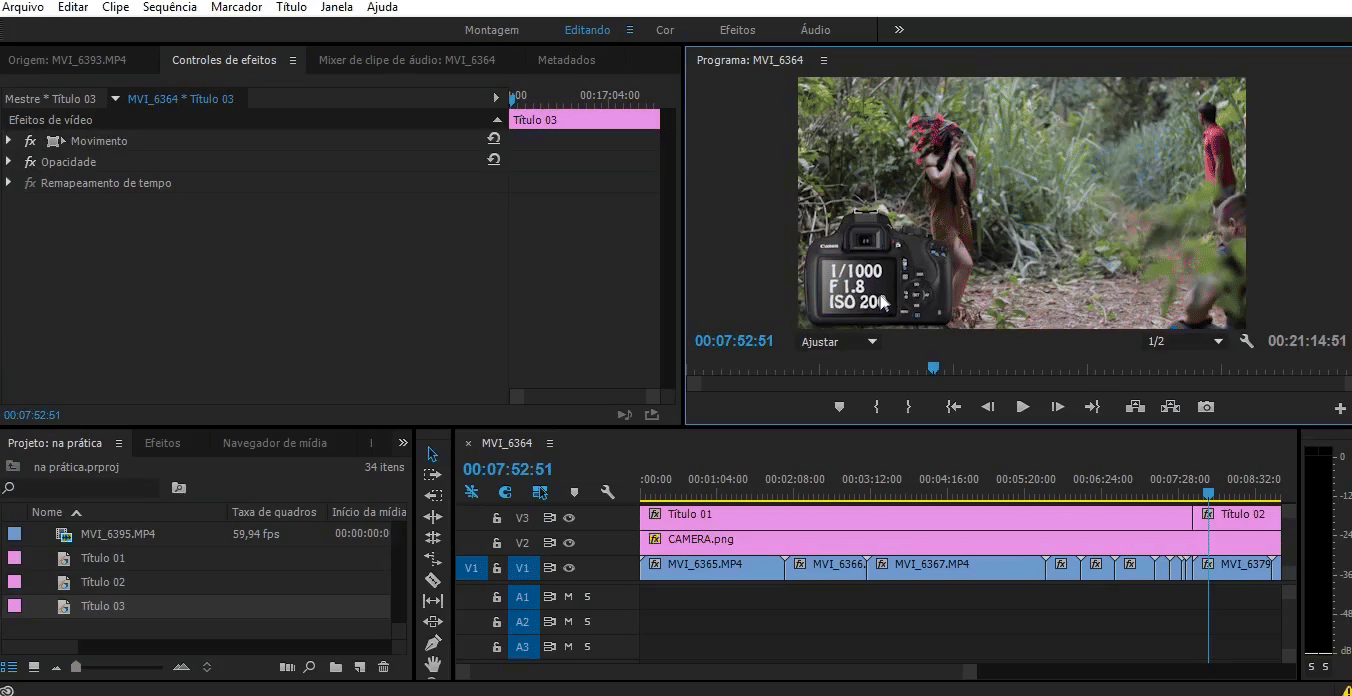Play the sequence in Program monitor
The height and width of the screenshot is (696, 1352).
(x=1022, y=407)
